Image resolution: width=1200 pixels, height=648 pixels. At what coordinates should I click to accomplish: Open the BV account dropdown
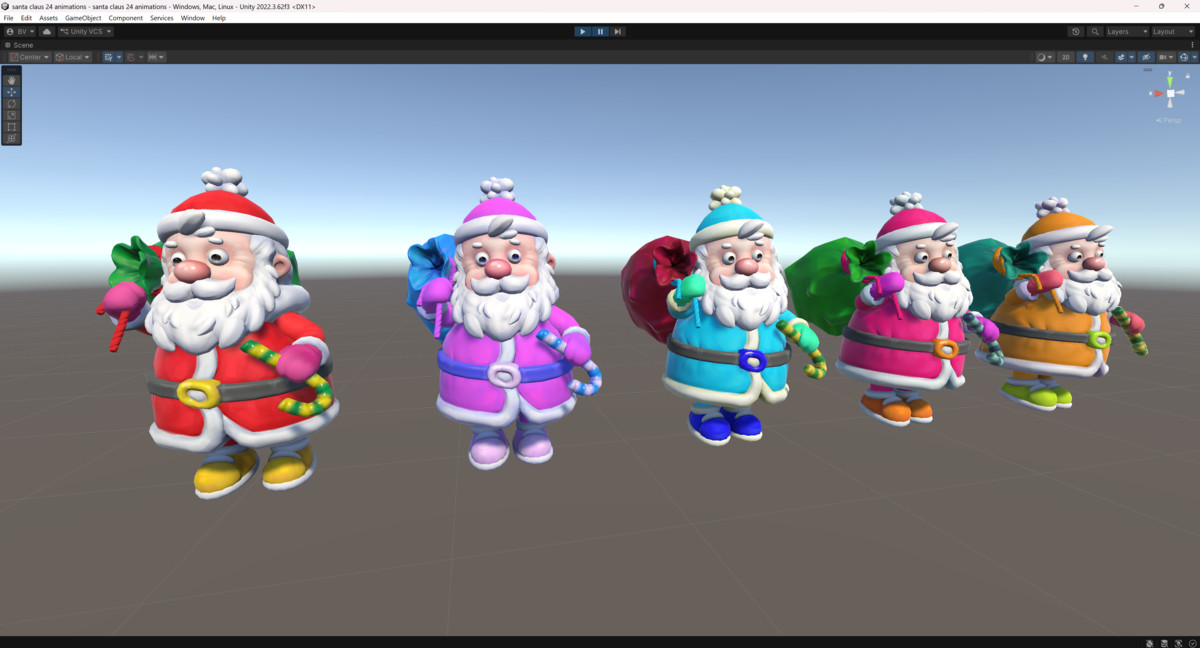(19, 32)
